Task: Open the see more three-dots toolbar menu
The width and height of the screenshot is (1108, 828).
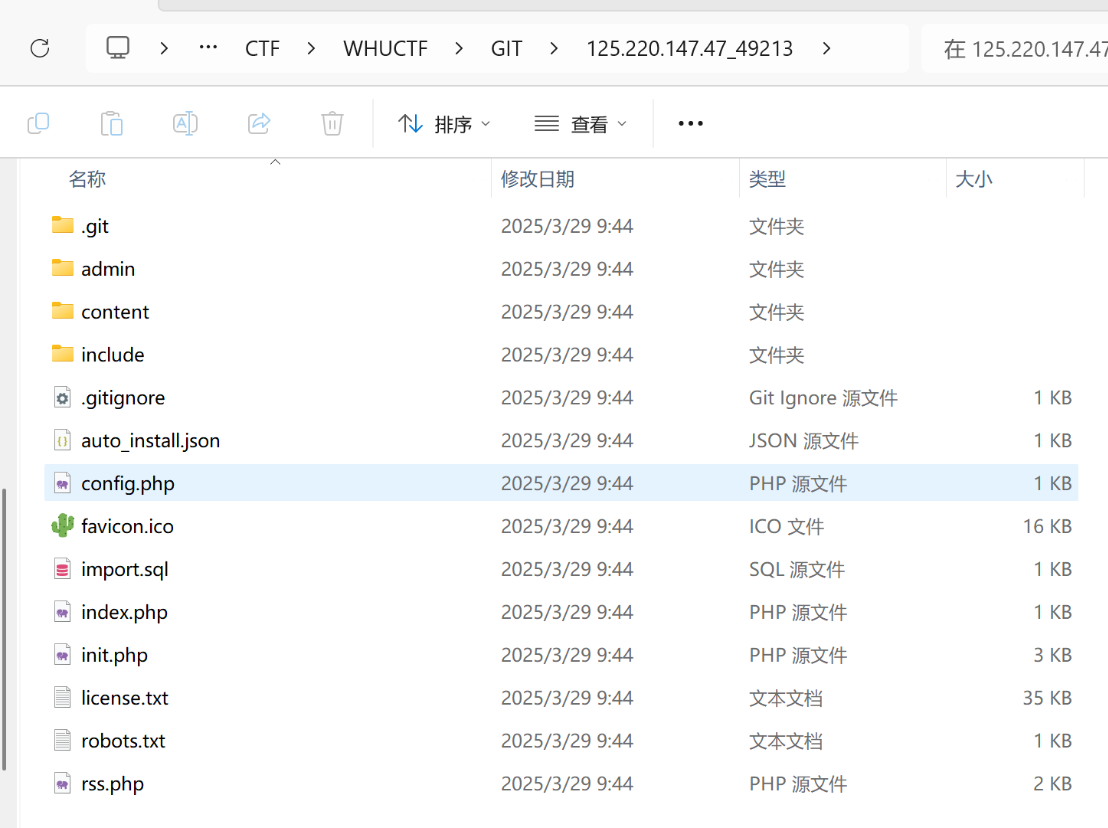Action: point(690,124)
